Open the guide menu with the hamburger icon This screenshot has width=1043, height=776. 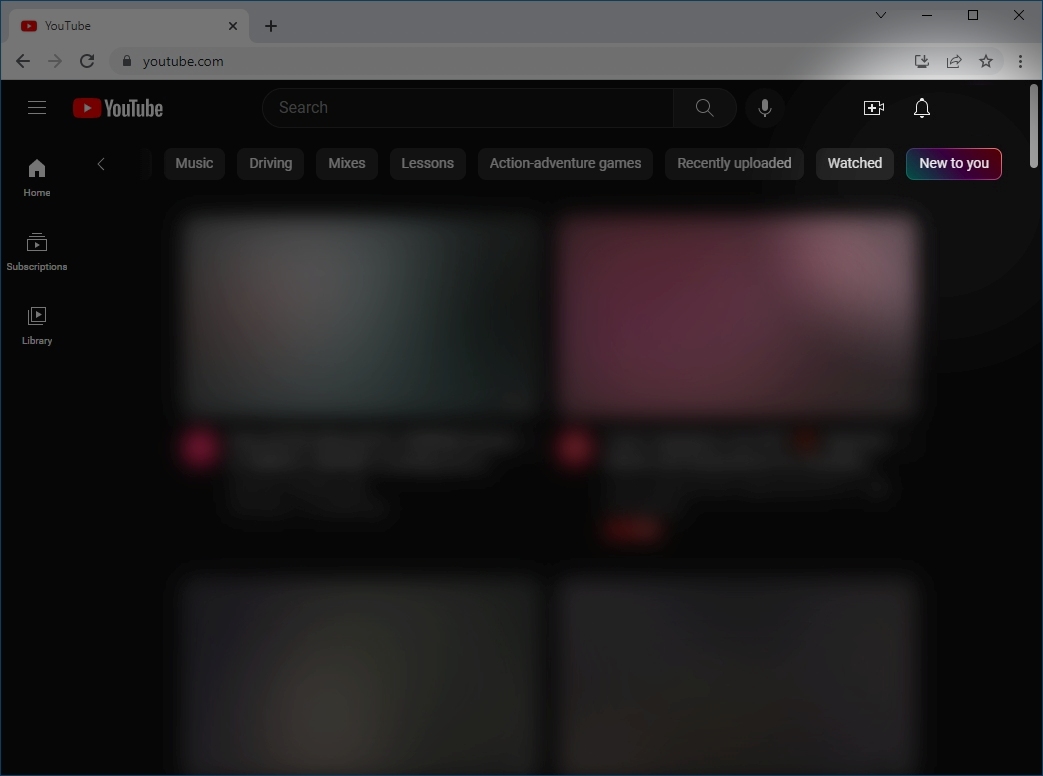(x=37, y=107)
